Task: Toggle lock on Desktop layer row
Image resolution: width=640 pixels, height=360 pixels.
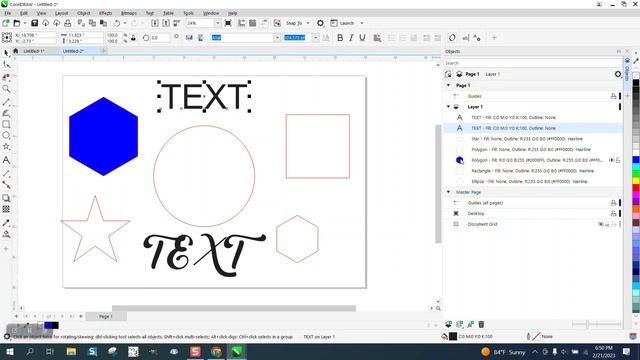Action: (613, 213)
